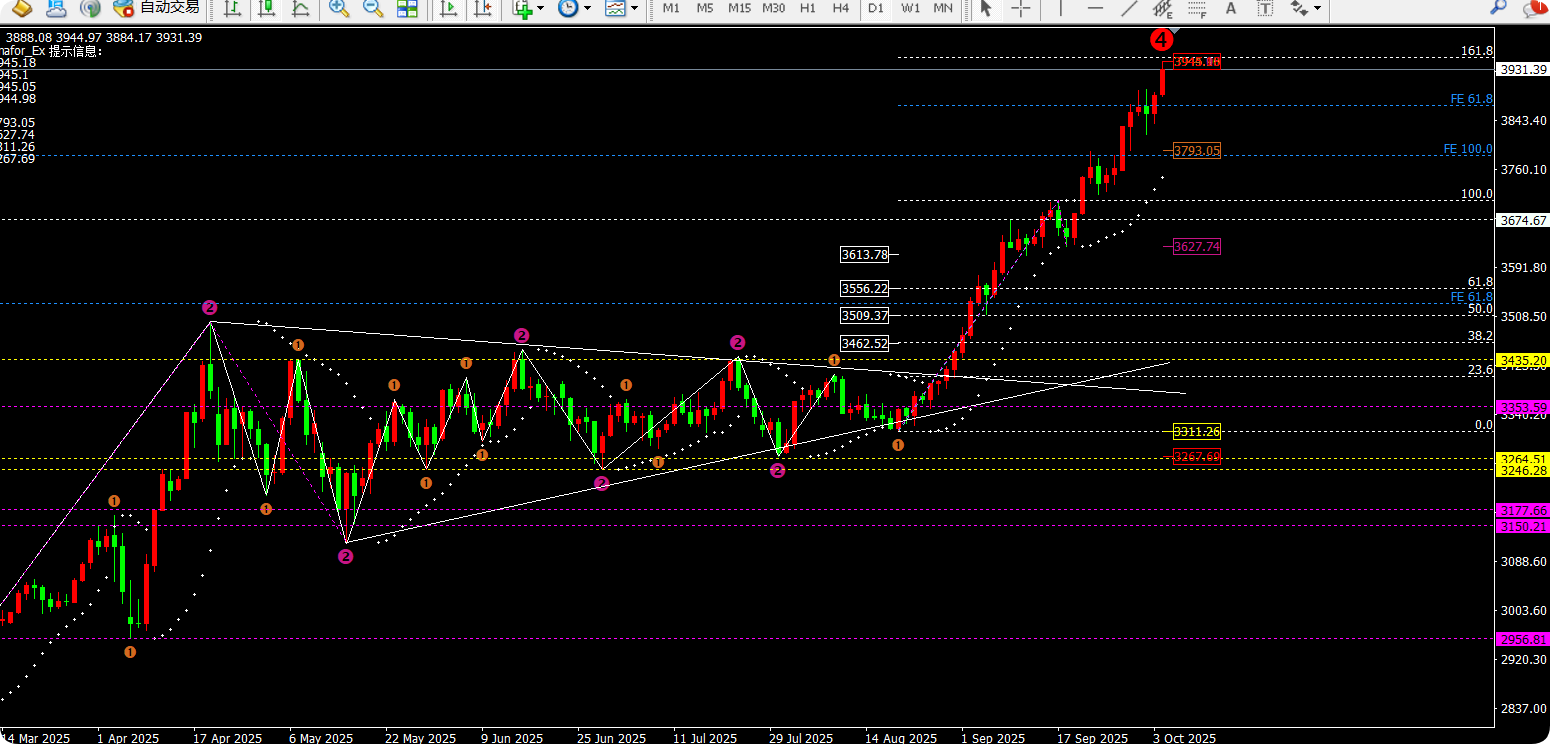Switch to H4 timeframe
This screenshot has height=744, width=1550.
pyautogui.click(x=841, y=8)
